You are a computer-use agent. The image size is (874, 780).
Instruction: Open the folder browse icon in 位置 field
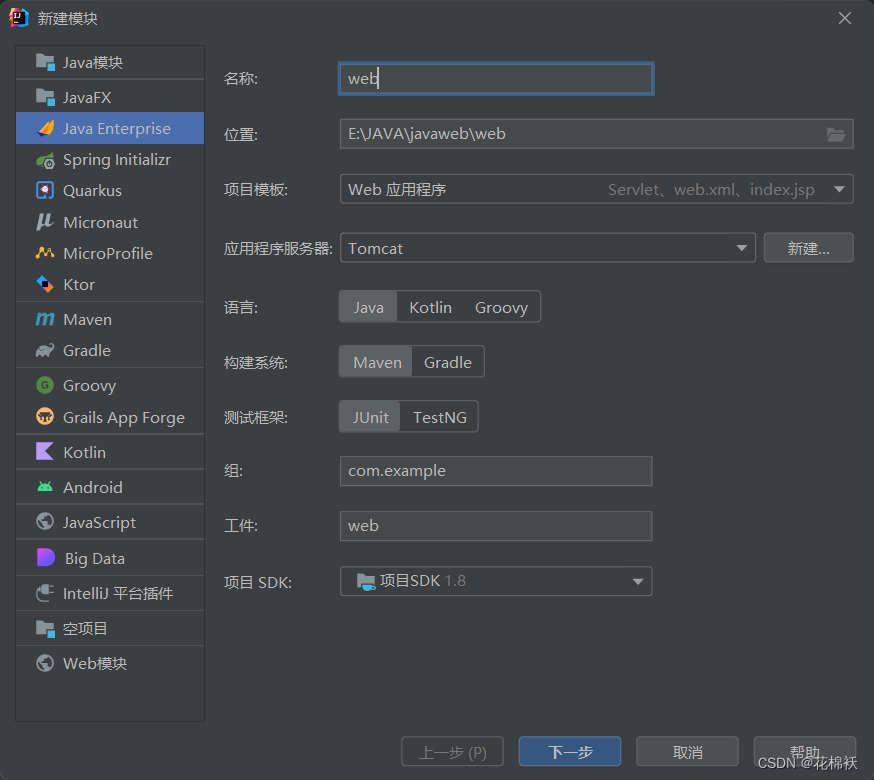click(x=836, y=134)
